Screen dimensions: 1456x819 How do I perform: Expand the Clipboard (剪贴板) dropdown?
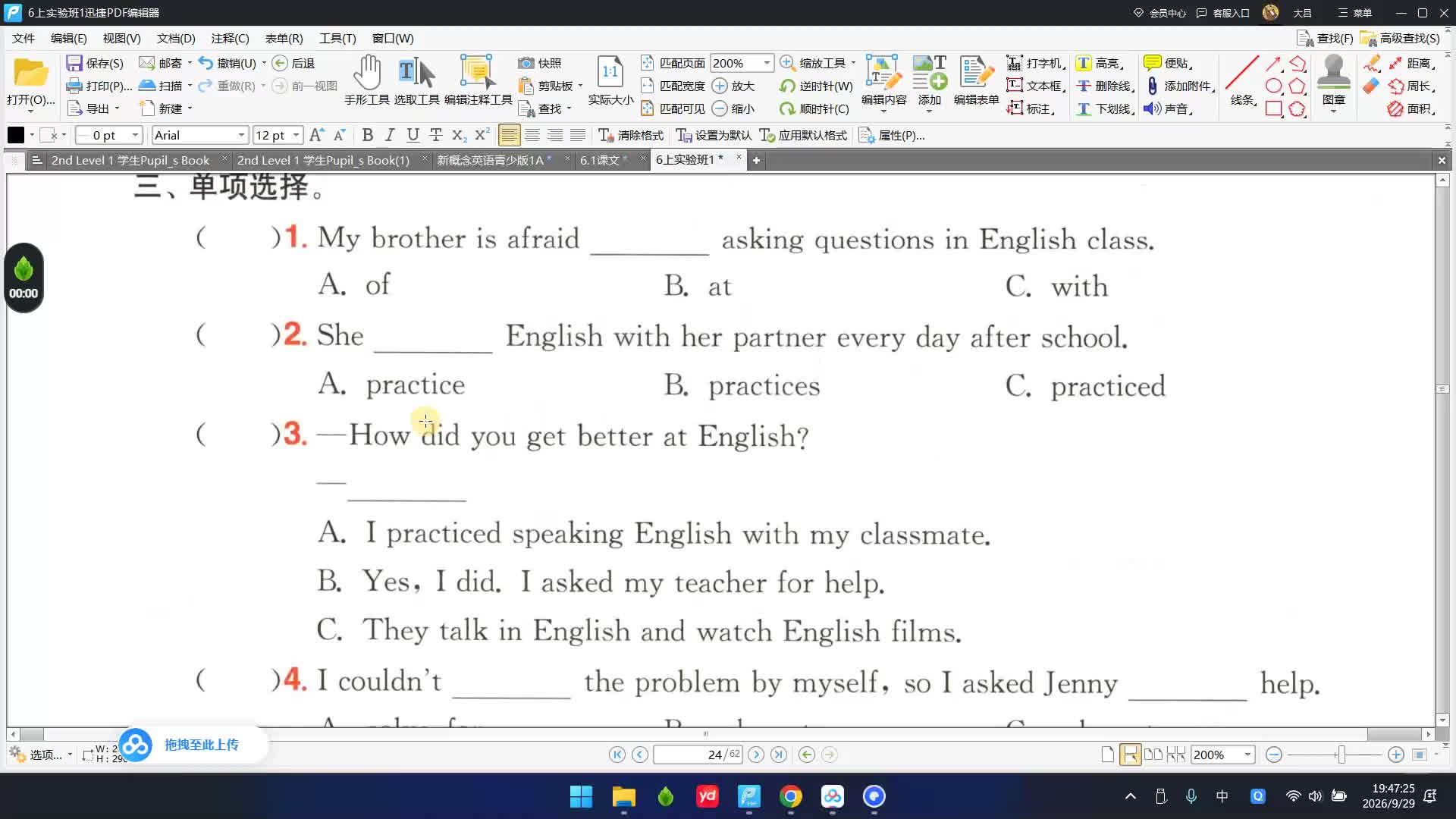580,86
